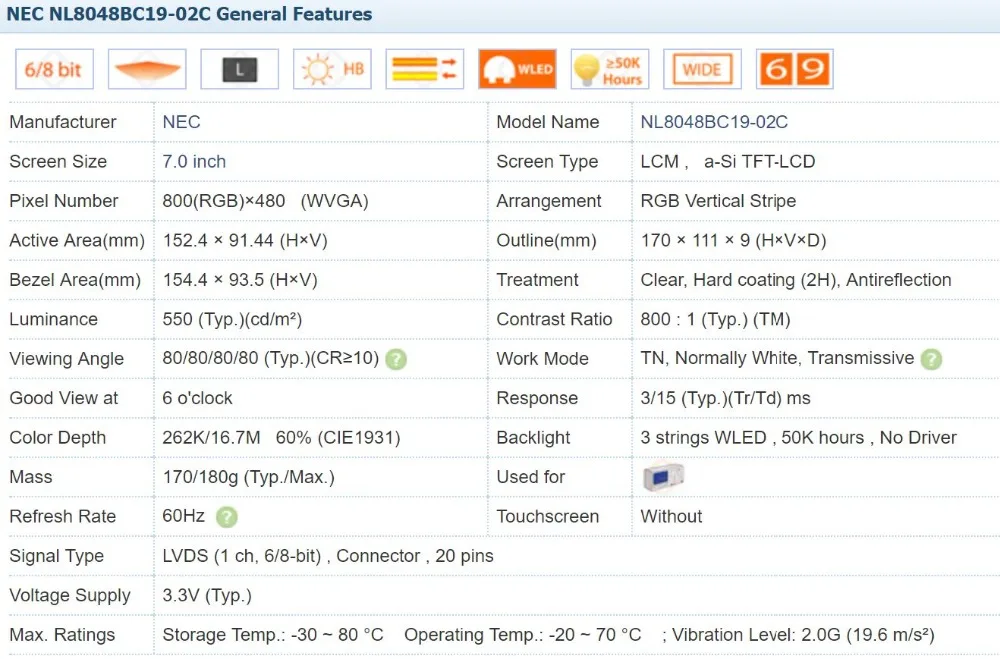1000x659 pixels.
Task: Select the '6 o'clock' good view value
Action: (197, 398)
